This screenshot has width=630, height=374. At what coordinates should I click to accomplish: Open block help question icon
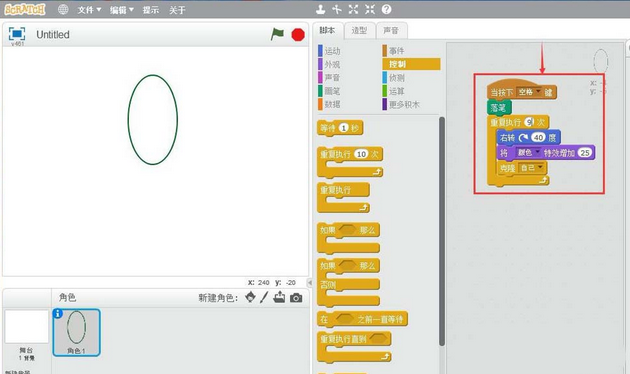click(386, 9)
